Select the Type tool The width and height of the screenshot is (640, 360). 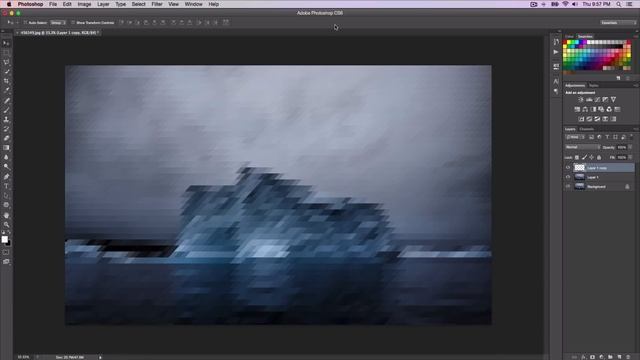coord(6,186)
